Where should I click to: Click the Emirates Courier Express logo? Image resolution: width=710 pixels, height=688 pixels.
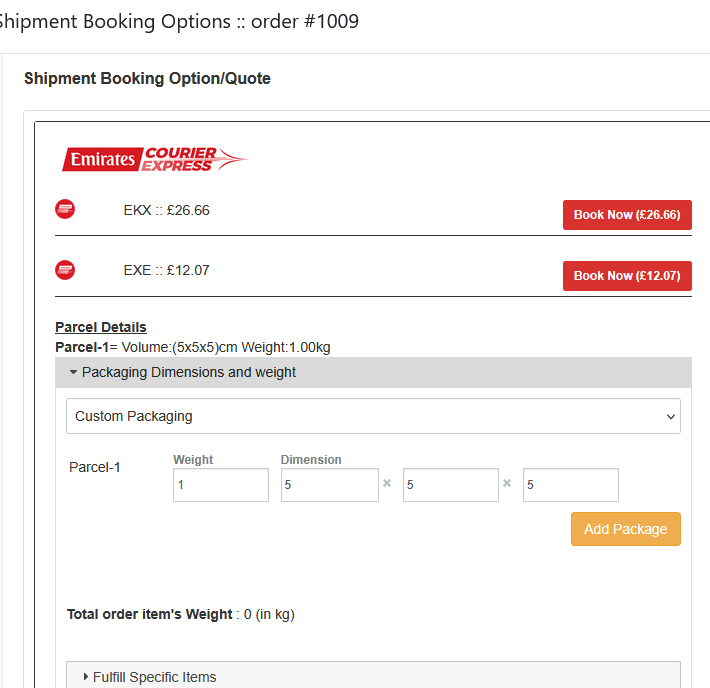pos(155,159)
